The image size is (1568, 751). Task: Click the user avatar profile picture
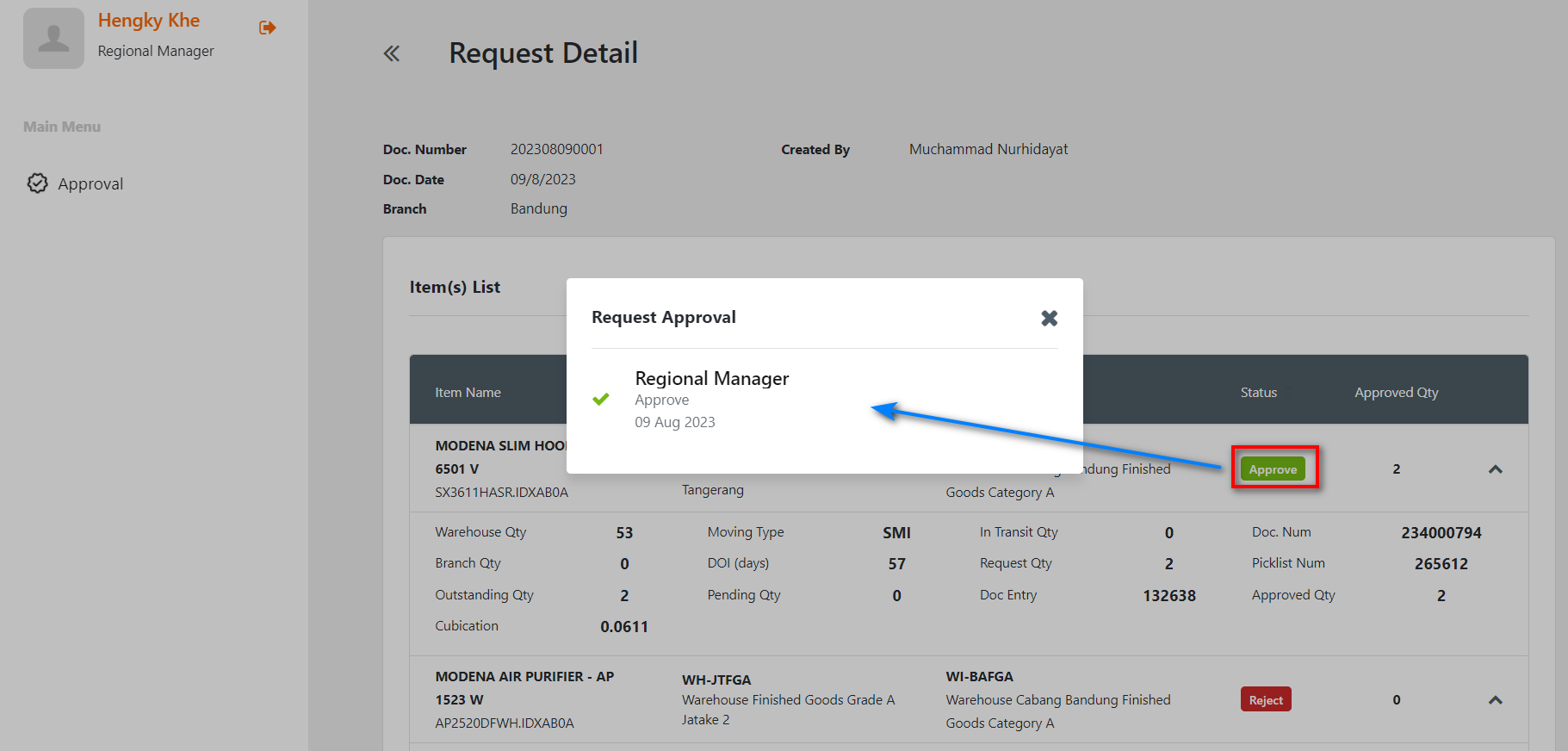click(x=53, y=39)
